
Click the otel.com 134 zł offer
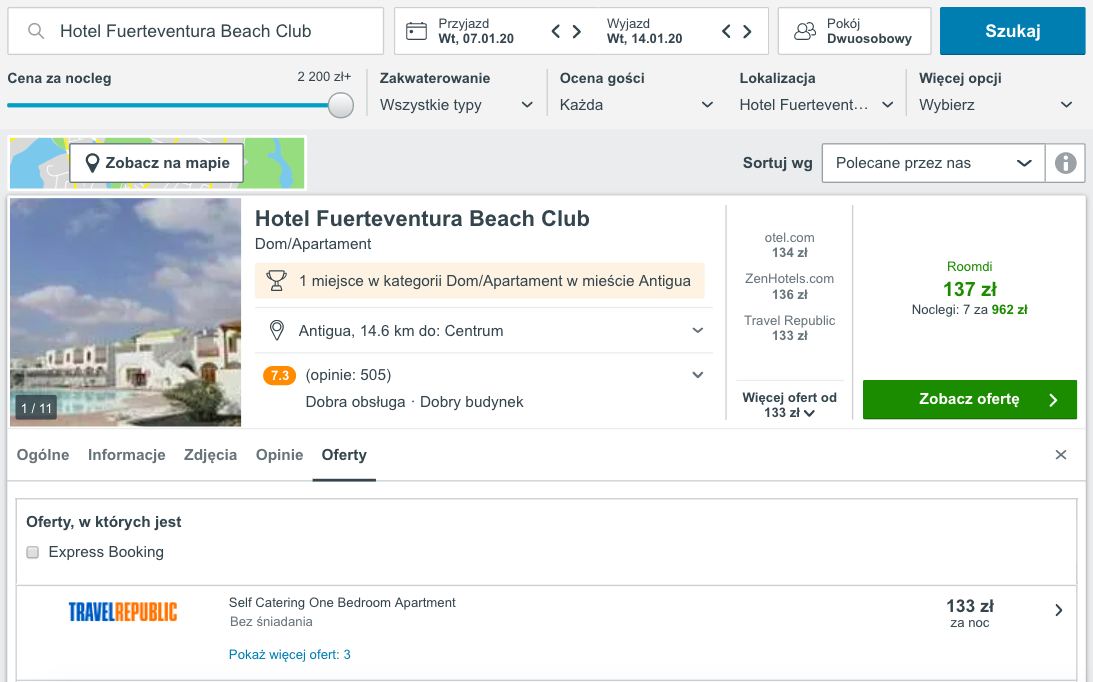[789, 245]
